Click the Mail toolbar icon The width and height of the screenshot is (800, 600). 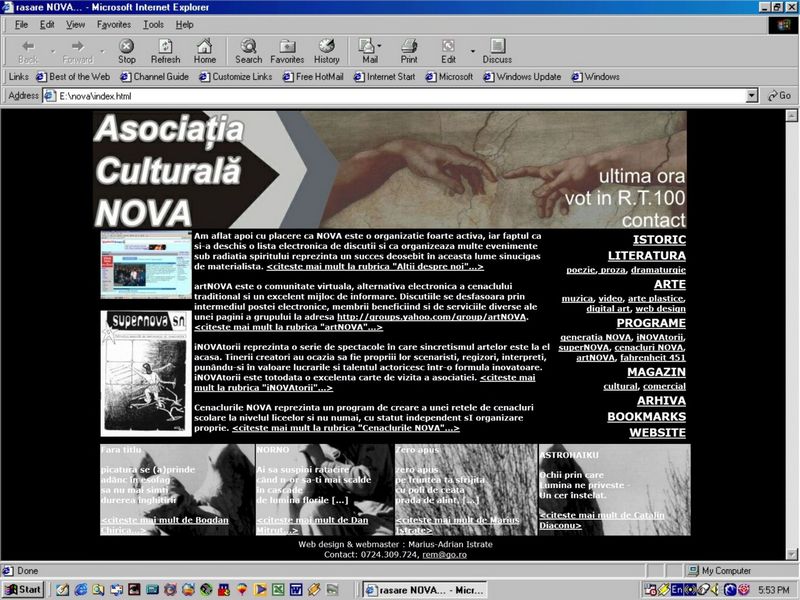pos(369,51)
